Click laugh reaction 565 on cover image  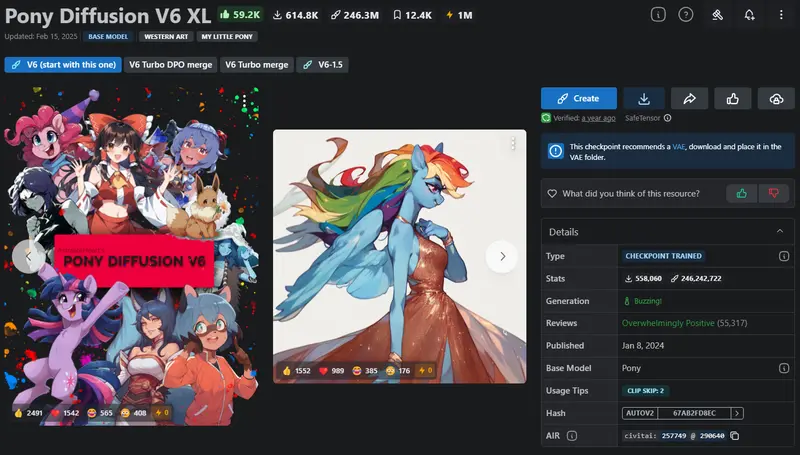99,413
